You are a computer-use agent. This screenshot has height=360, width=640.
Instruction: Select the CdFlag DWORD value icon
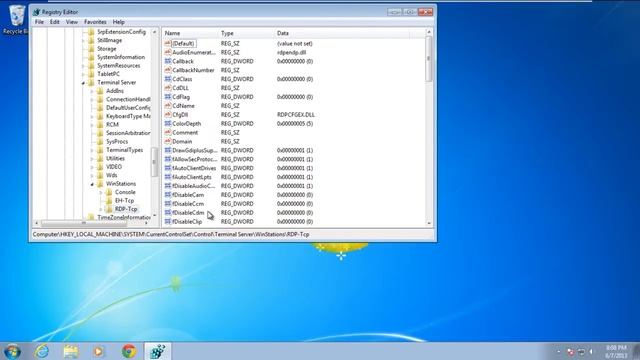pyautogui.click(x=167, y=97)
